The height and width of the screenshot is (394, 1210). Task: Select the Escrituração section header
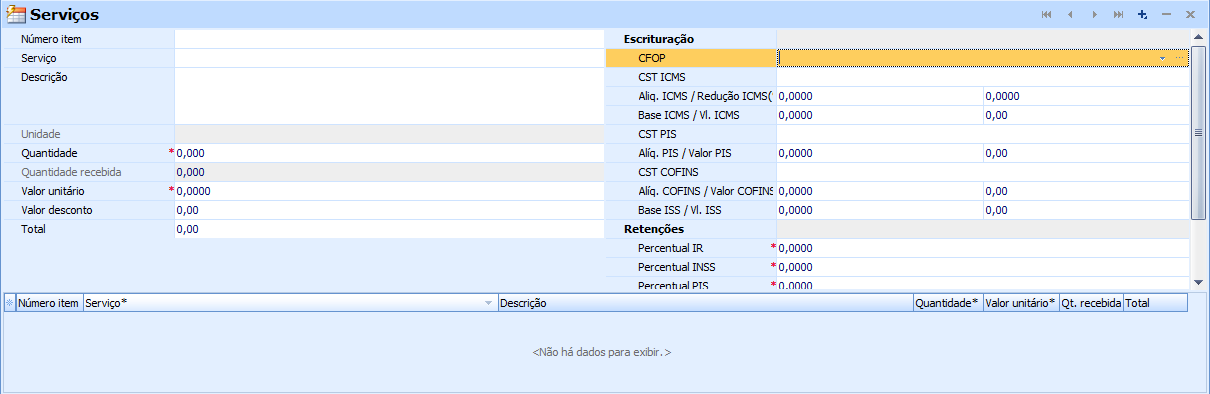pyautogui.click(x=658, y=39)
